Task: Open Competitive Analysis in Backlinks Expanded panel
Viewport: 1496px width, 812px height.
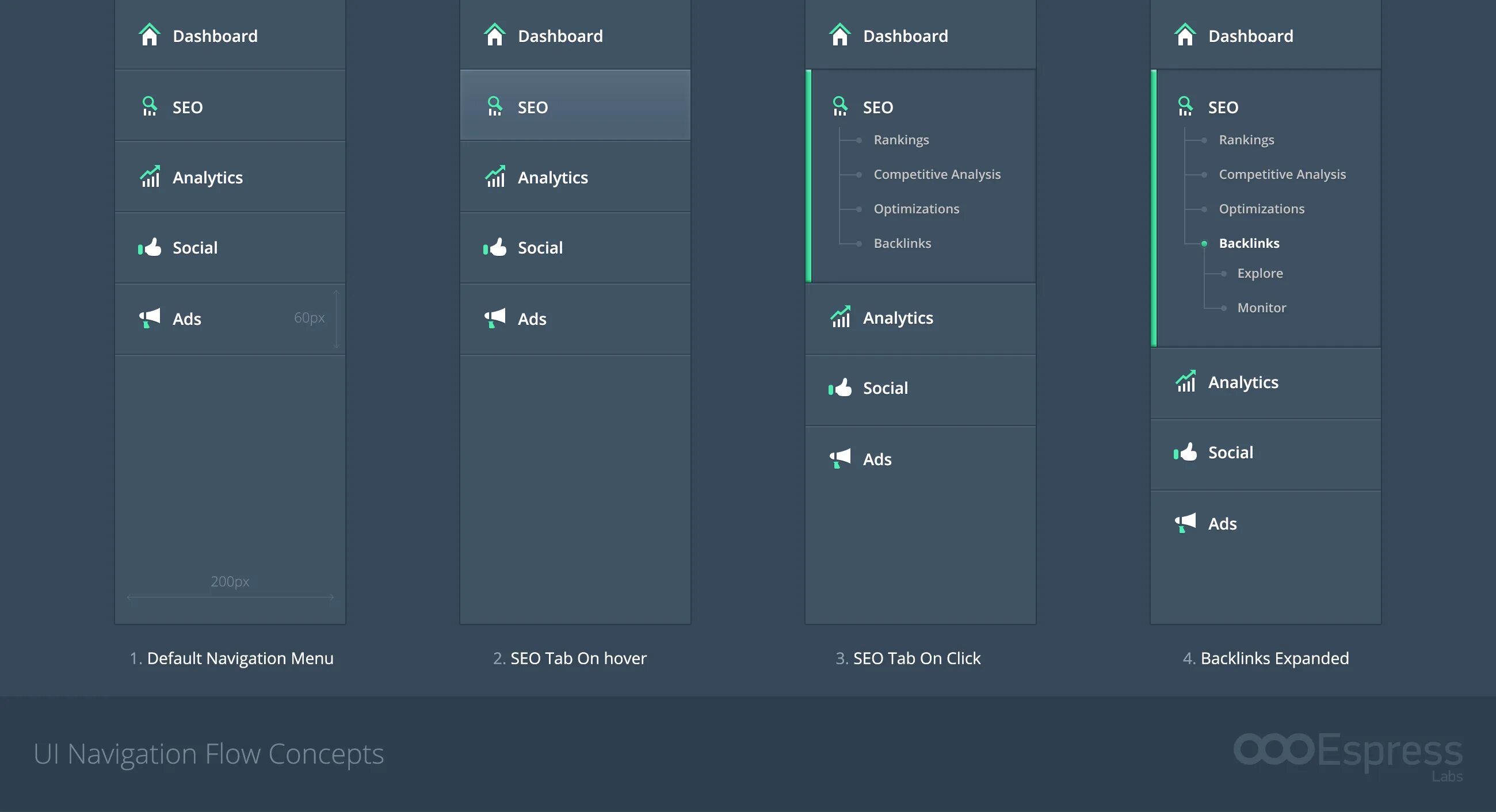Action: pos(1282,174)
